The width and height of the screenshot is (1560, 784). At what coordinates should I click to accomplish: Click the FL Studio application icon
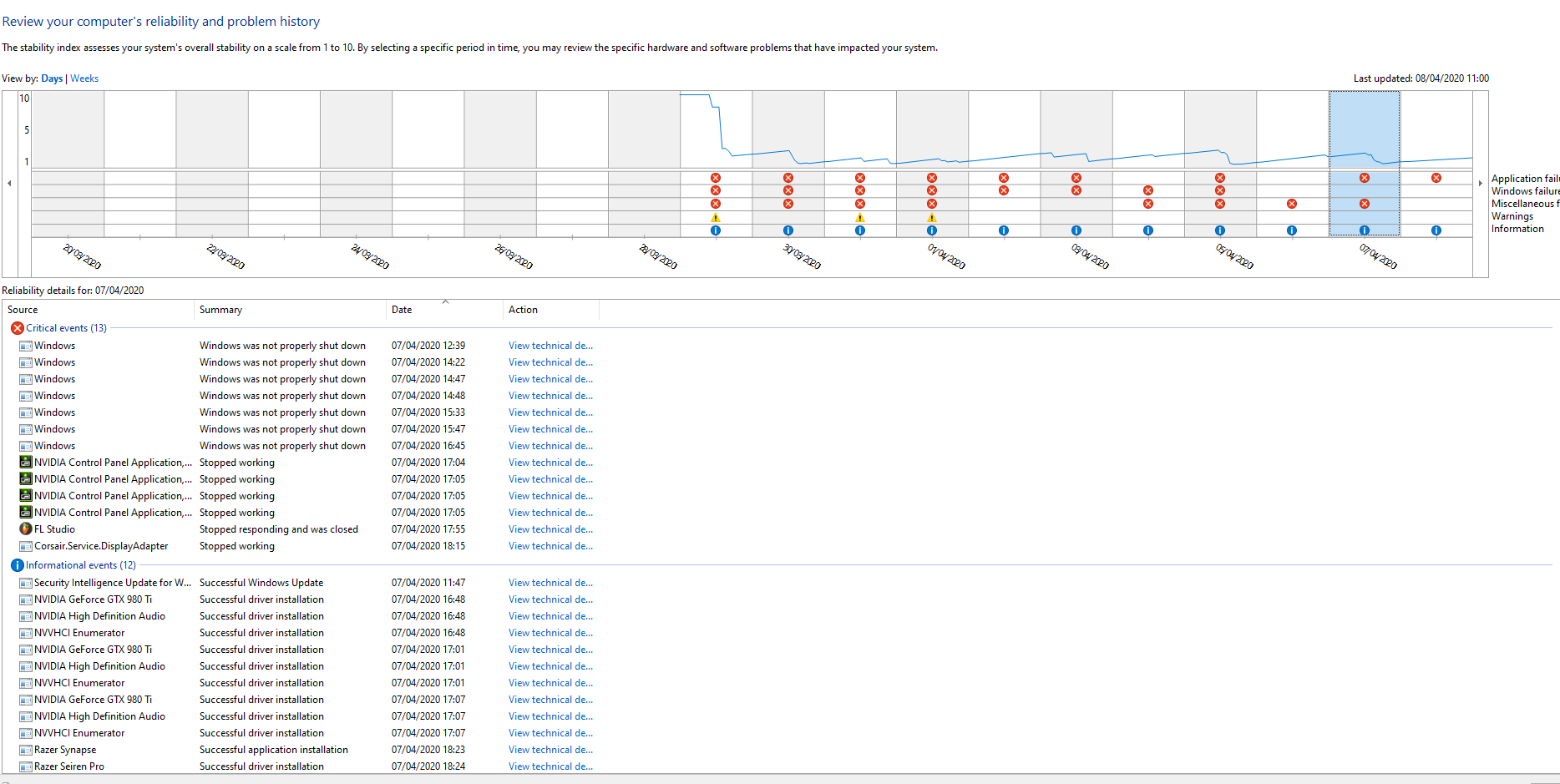pyautogui.click(x=26, y=529)
